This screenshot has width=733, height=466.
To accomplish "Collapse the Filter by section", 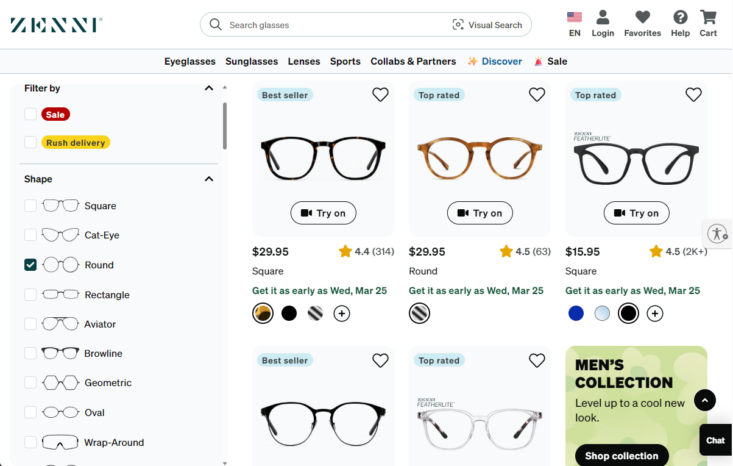I will coord(209,88).
